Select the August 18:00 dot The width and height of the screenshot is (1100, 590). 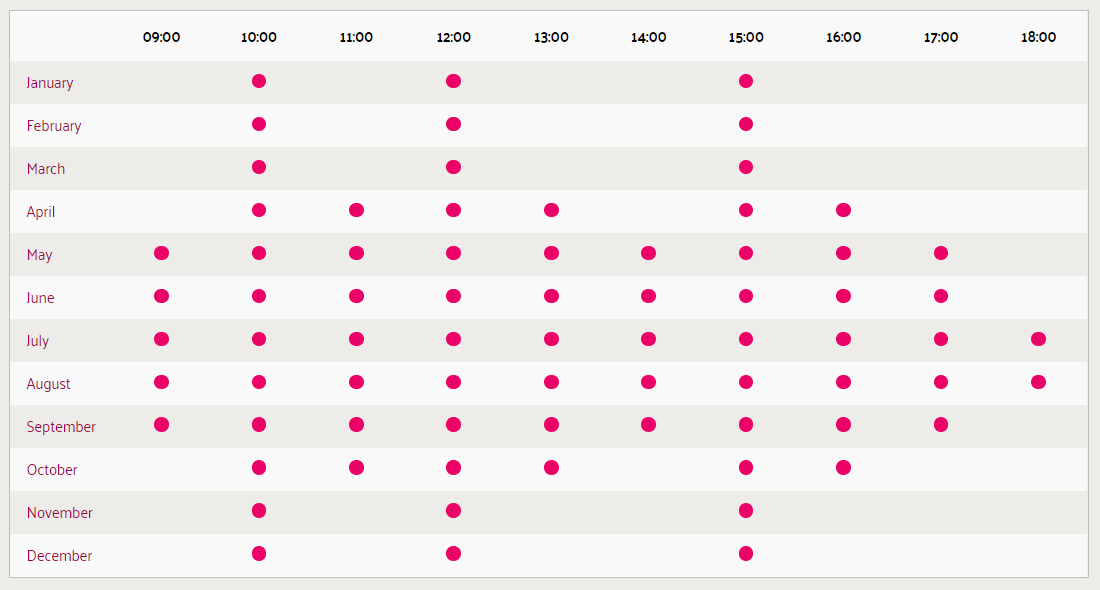[1038, 382]
